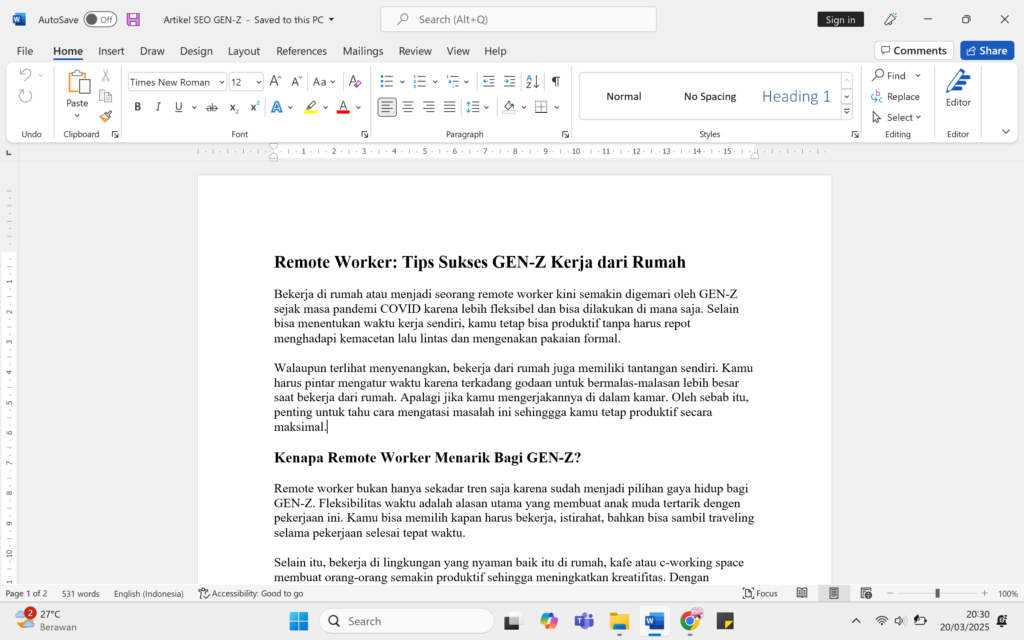The image size is (1024, 640).
Task: Click Increase Font Size icon
Action: (x=276, y=82)
